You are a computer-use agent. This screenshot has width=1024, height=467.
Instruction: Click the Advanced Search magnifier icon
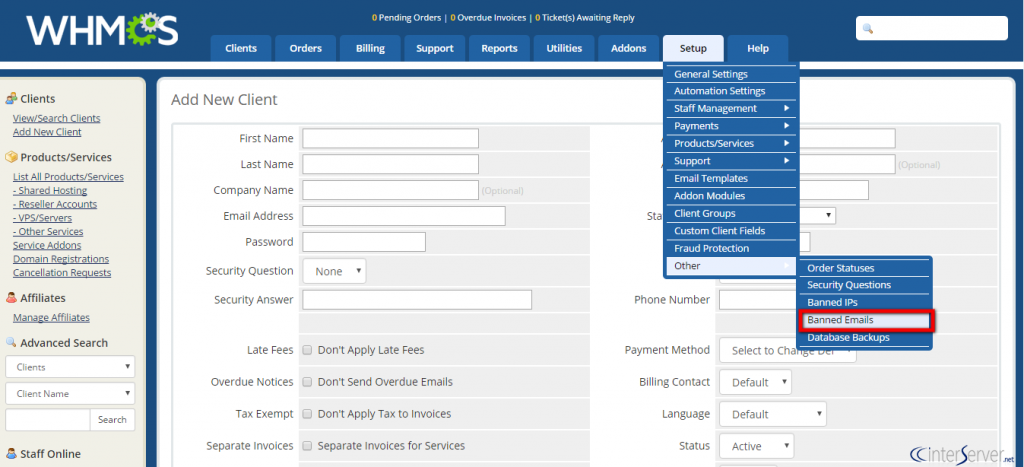point(11,343)
